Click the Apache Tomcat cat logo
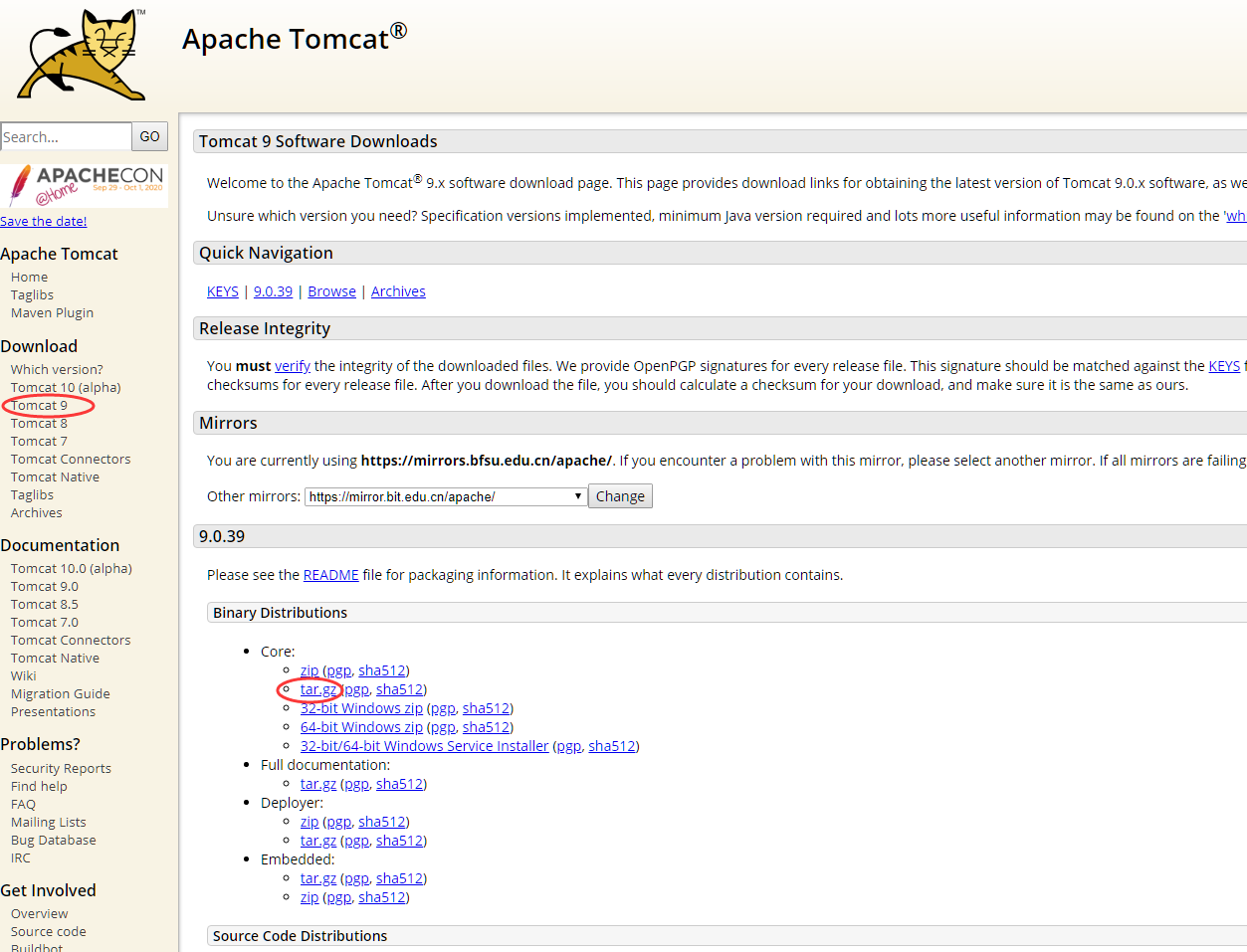 pos(83,54)
